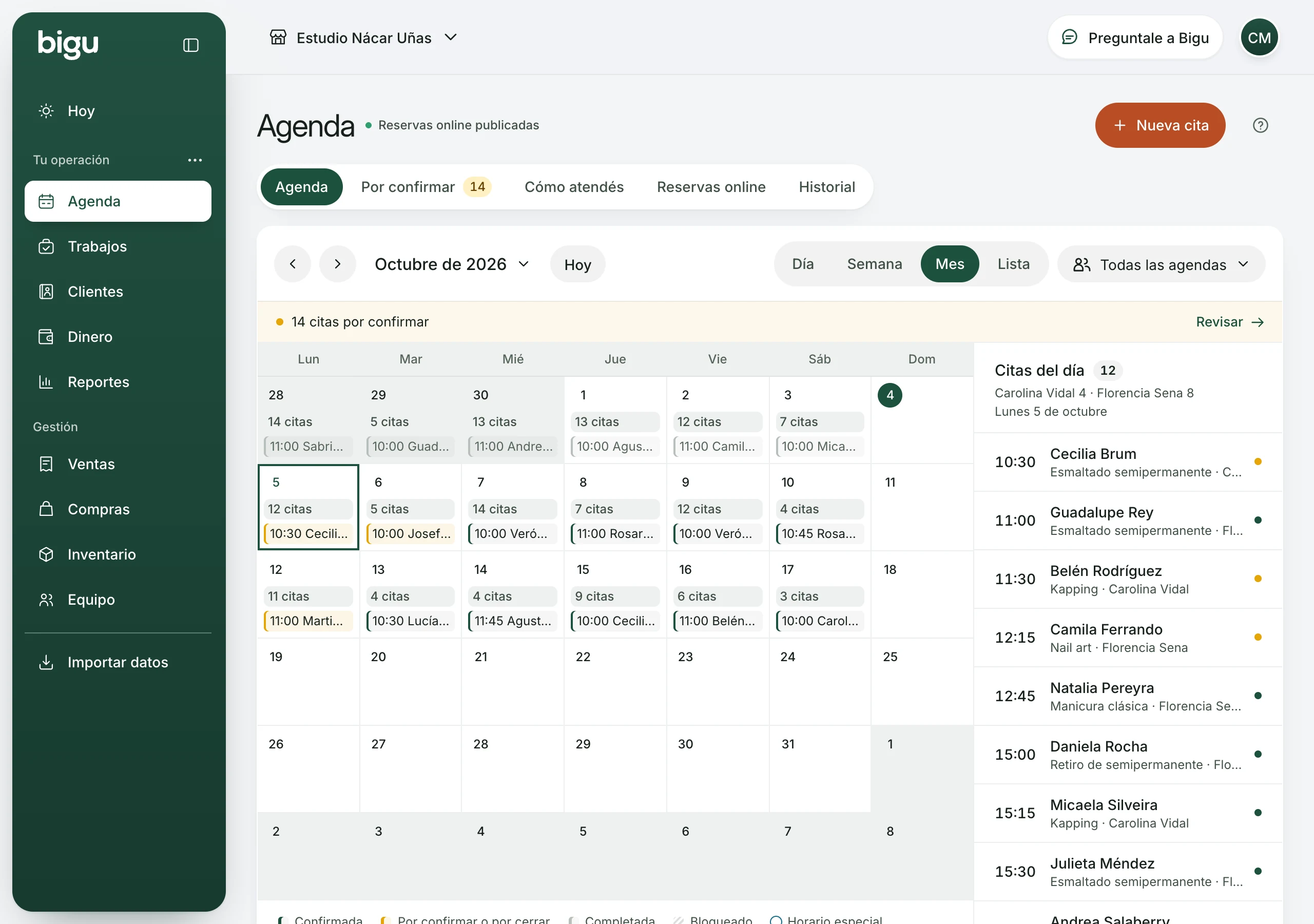The image size is (1314, 924).
Task: Switch calendar to Día view
Action: 802,264
